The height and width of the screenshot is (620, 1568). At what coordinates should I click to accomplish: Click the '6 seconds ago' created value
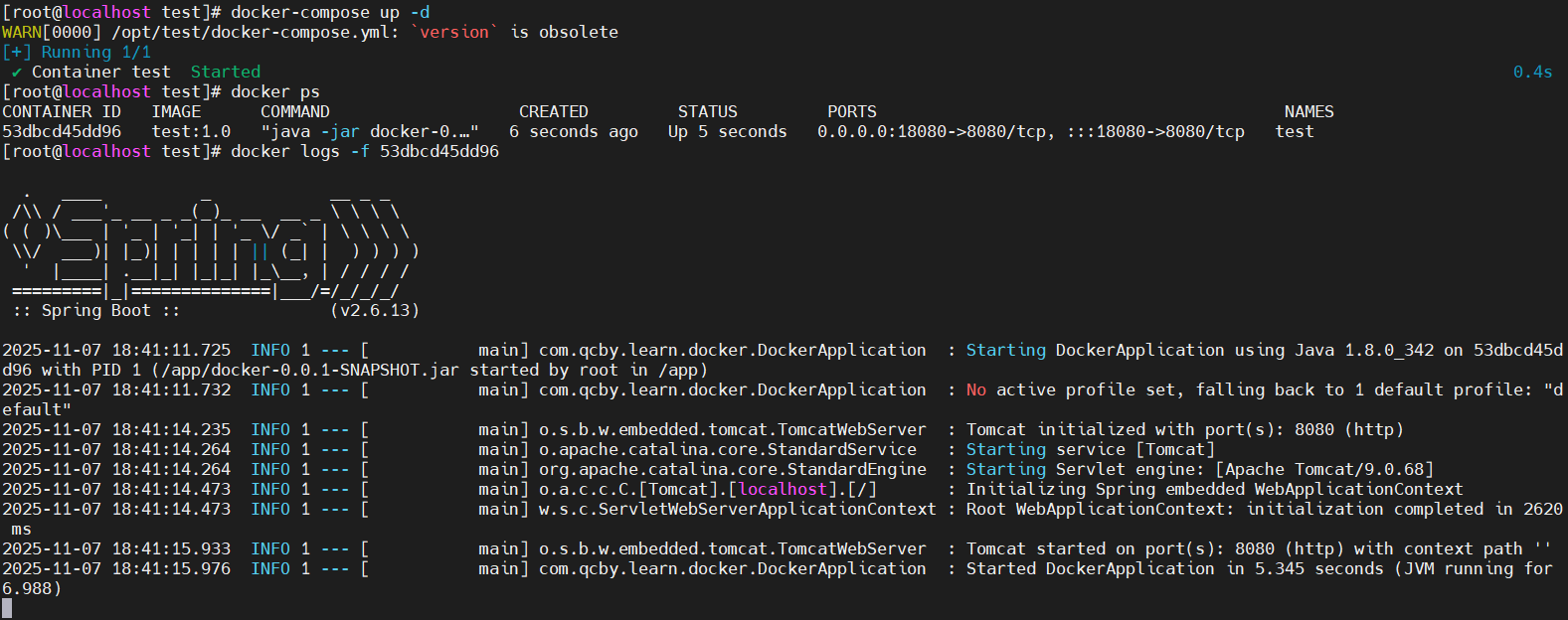pyautogui.click(x=574, y=131)
